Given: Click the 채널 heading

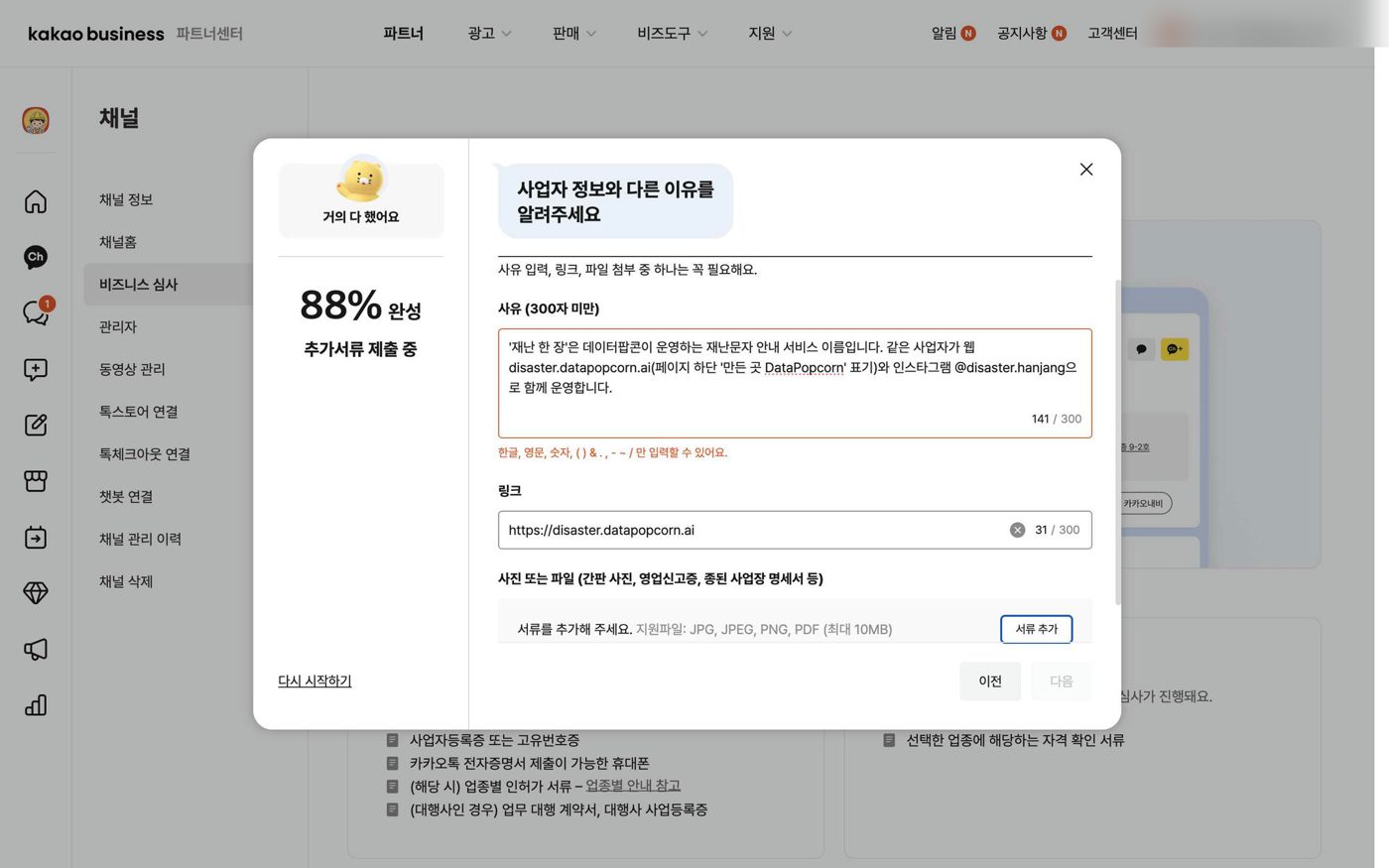Looking at the screenshot, I should point(119,118).
